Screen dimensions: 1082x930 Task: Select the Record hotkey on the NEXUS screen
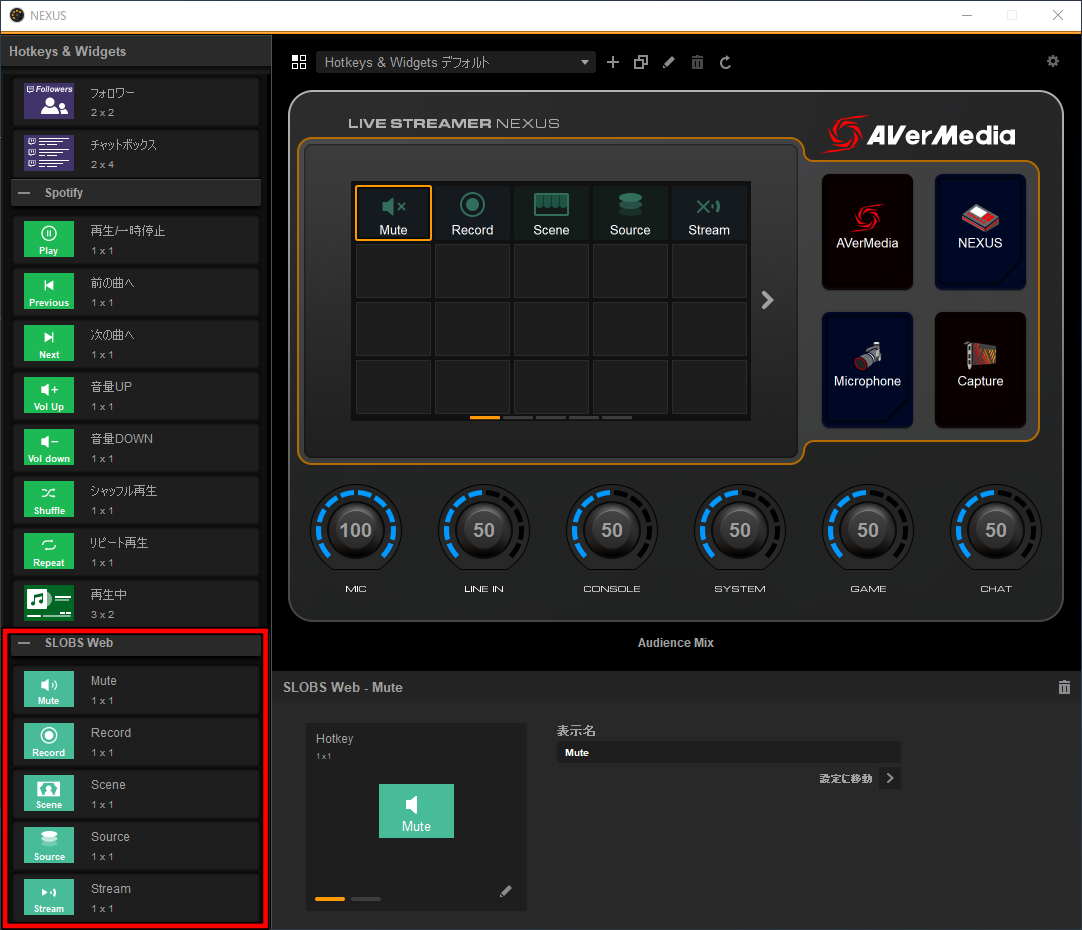473,212
